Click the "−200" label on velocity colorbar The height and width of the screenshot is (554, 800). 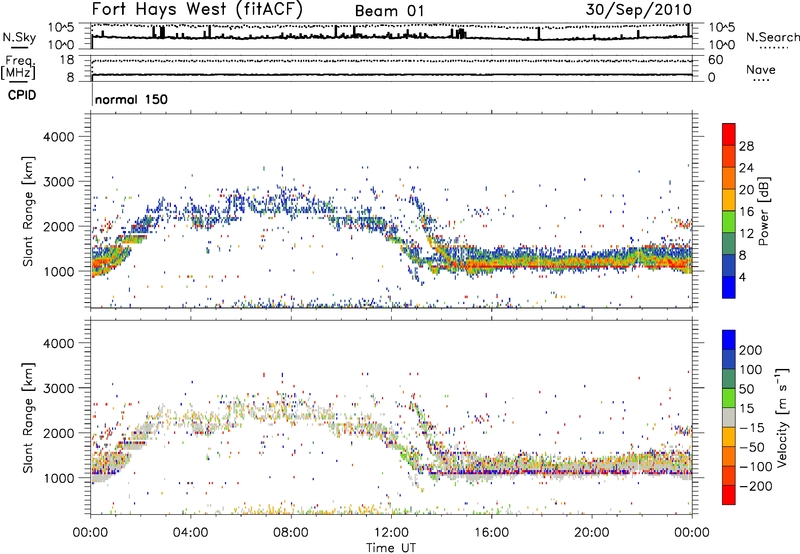pos(756,486)
